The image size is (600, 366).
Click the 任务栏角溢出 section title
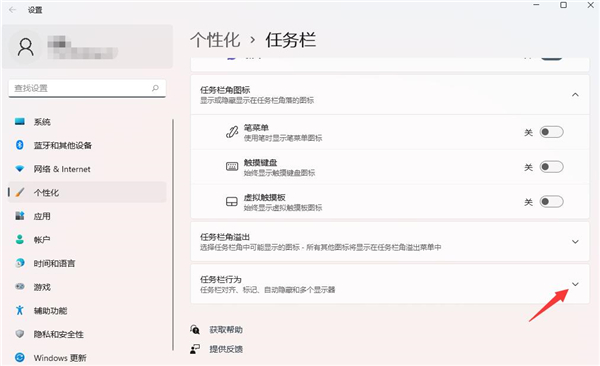pyautogui.click(x=225, y=237)
